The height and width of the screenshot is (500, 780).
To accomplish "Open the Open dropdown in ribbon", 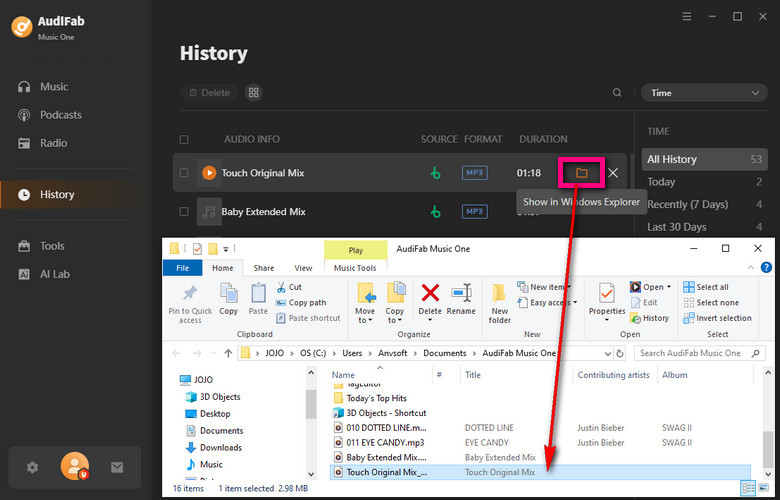I will tap(651, 287).
